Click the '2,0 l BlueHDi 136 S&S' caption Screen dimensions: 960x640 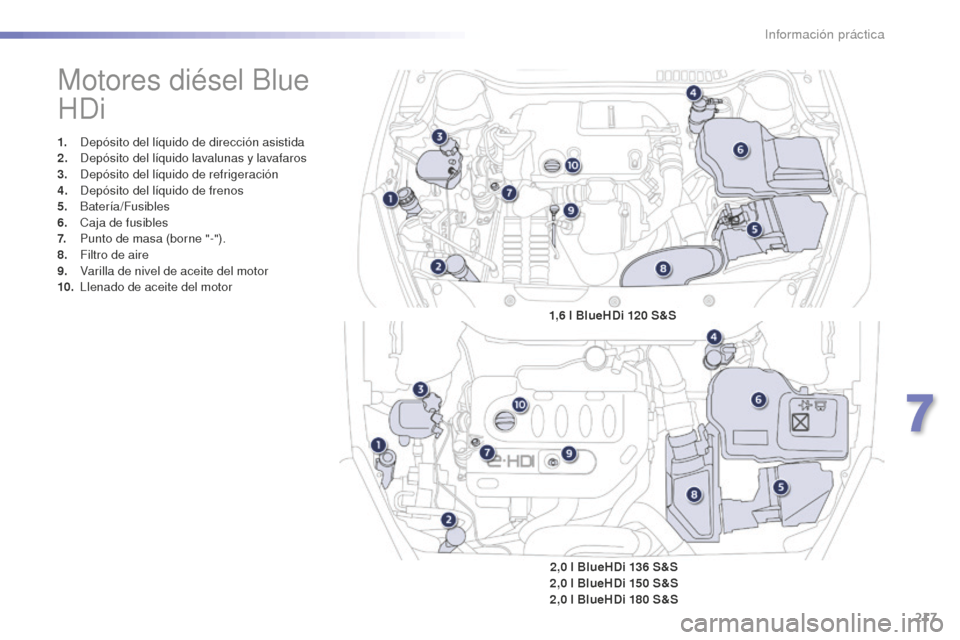point(613,567)
